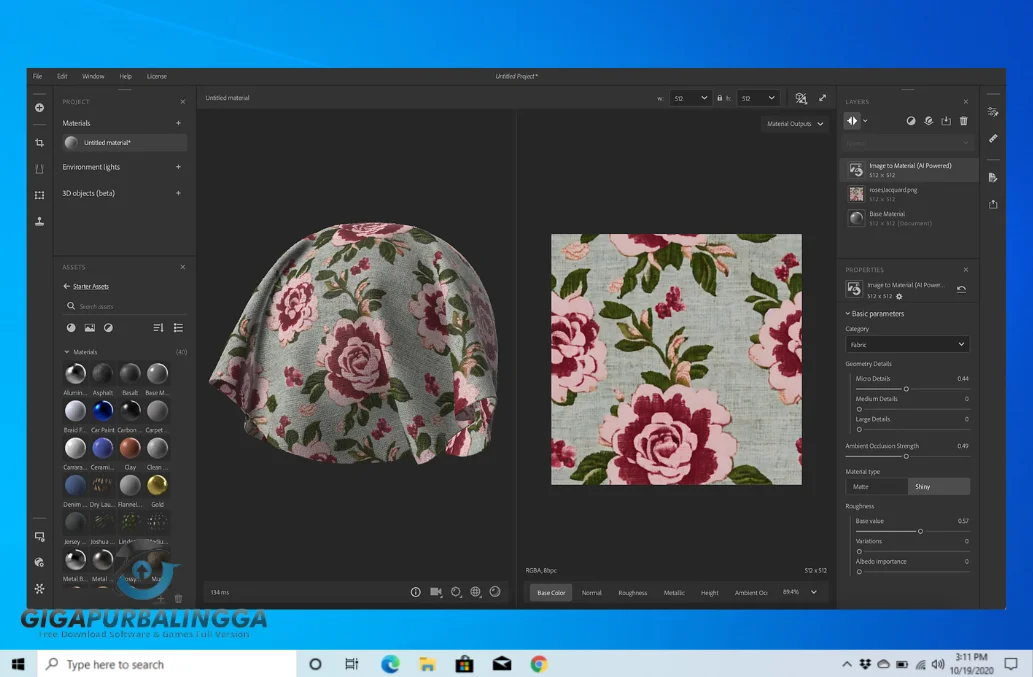Open the Window menu
The width and height of the screenshot is (1033, 677).
(x=91, y=75)
